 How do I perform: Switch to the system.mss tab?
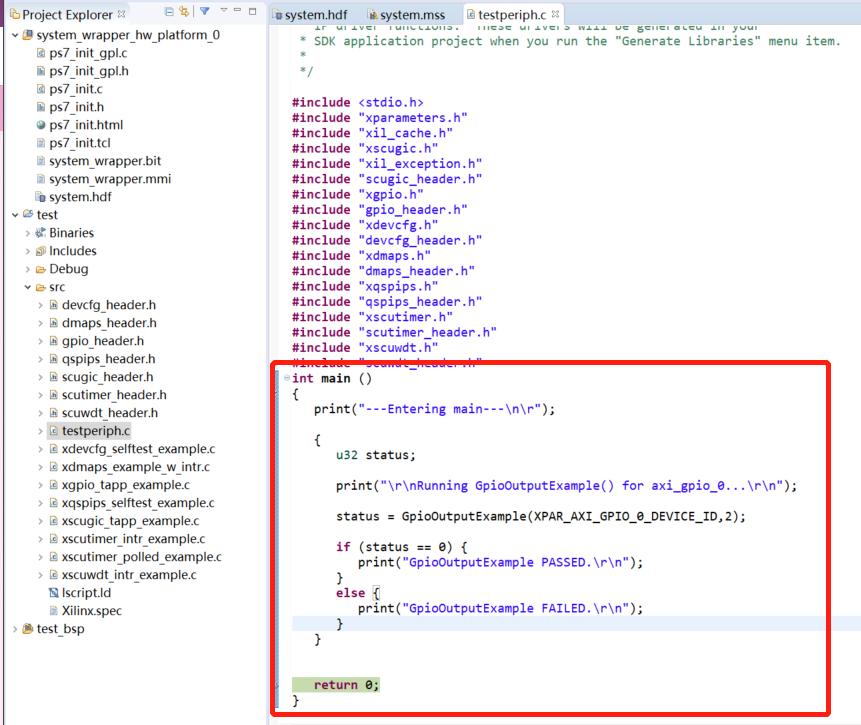tap(407, 15)
